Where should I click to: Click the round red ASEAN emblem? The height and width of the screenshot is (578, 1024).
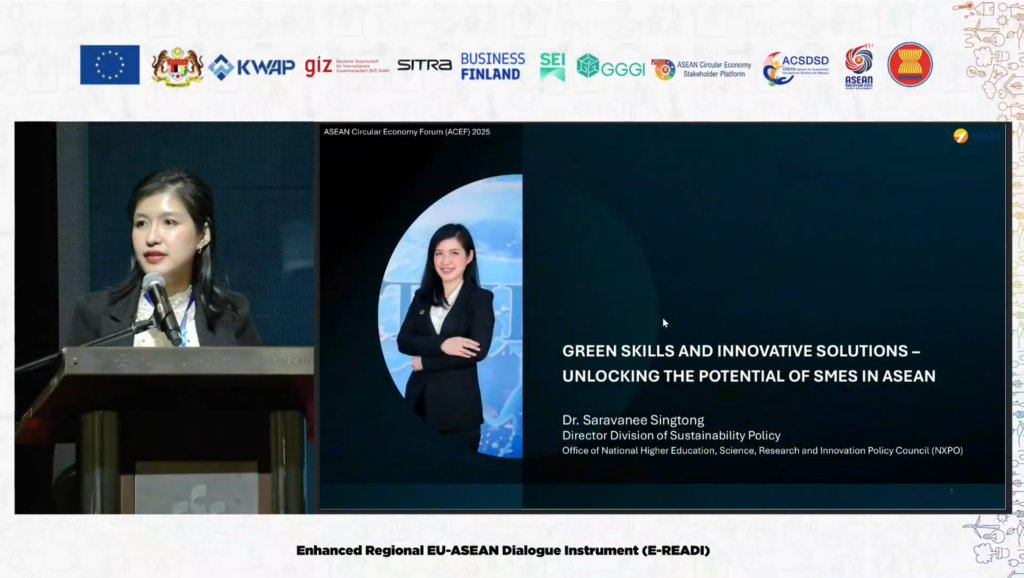(909, 65)
